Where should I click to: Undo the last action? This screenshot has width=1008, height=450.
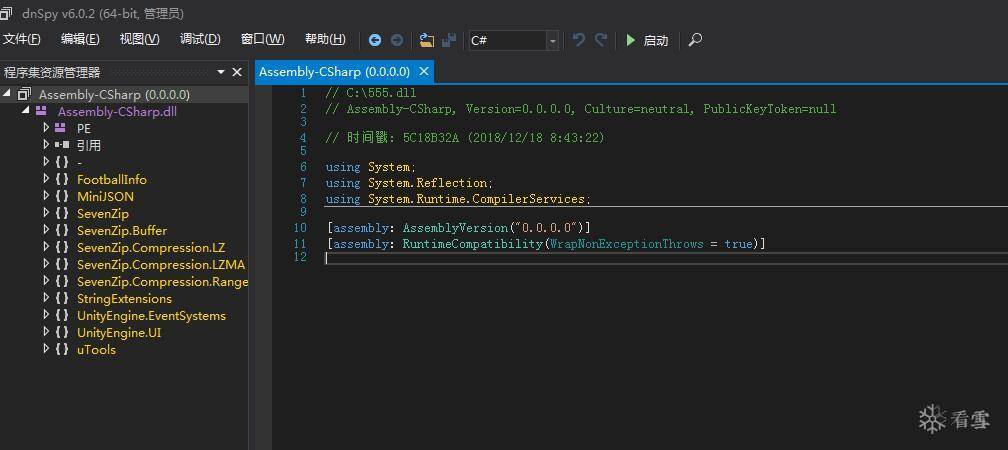pyautogui.click(x=579, y=40)
